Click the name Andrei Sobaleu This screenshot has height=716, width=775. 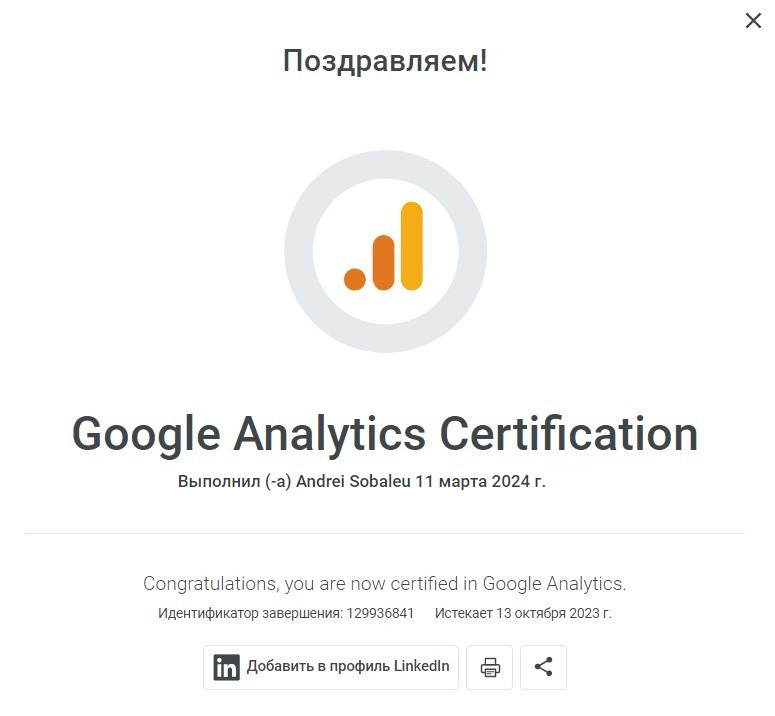pyautogui.click(x=353, y=481)
